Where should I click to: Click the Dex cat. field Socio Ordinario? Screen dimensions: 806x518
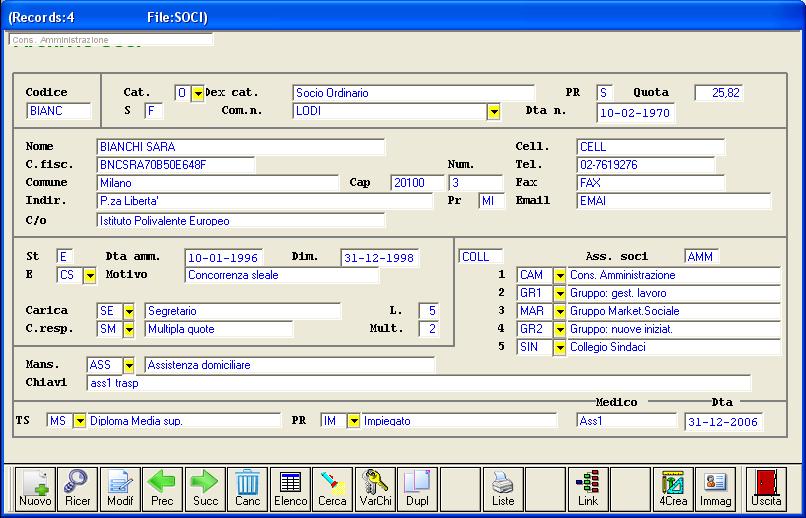pyautogui.click(x=414, y=93)
